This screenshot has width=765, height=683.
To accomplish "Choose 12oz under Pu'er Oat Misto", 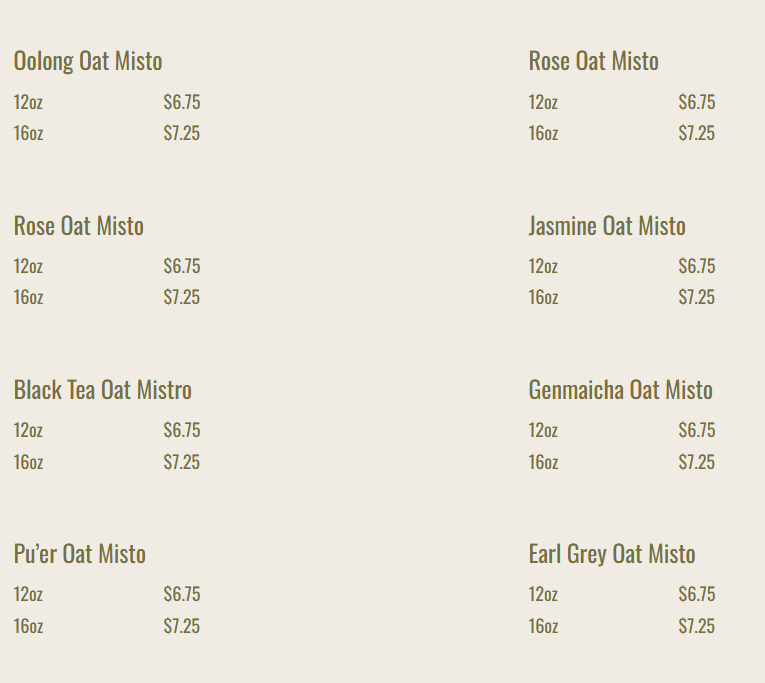I will click(x=28, y=594).
